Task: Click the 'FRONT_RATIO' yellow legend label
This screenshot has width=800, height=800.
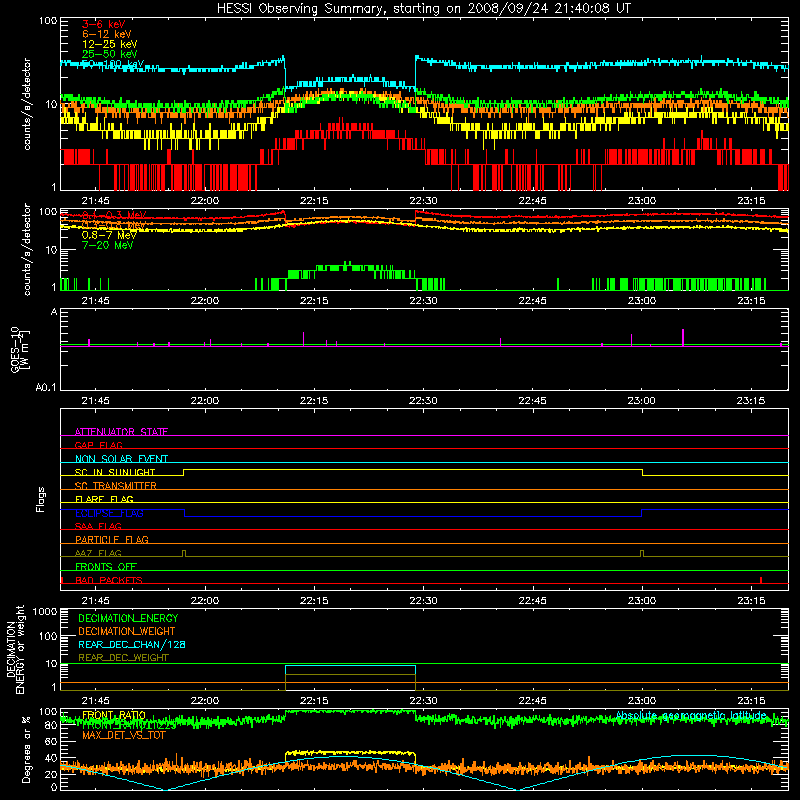Action: pyautogui.click(x=114, y=715)
